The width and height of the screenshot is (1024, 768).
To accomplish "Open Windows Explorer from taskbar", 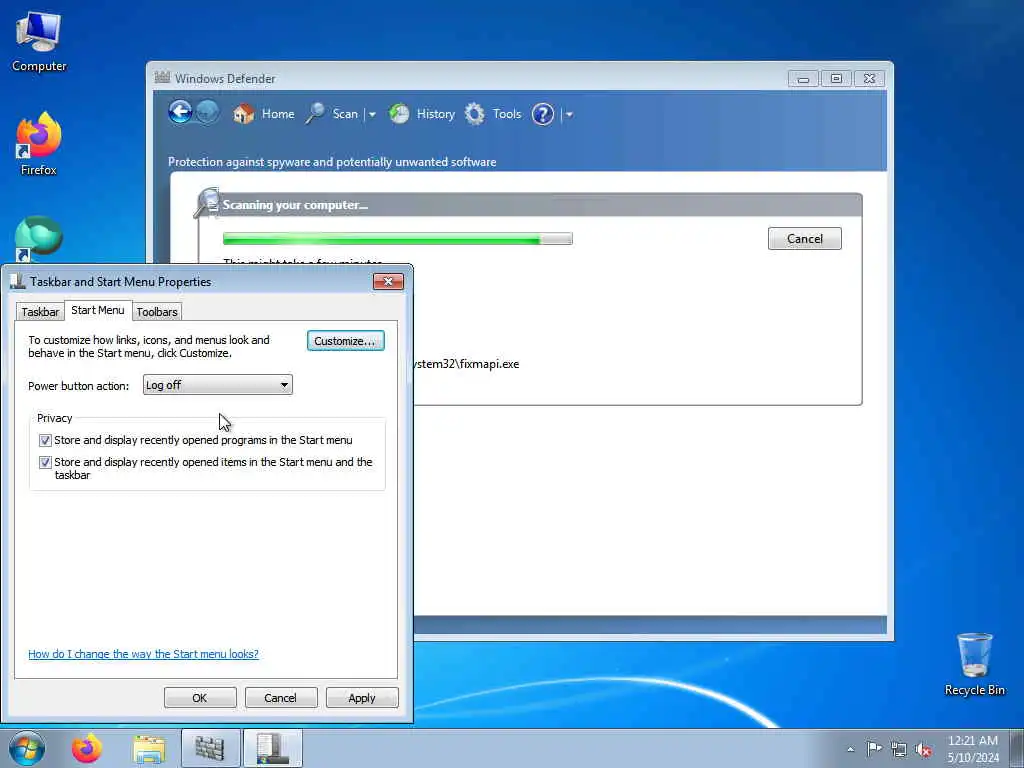I will [149, 748].
